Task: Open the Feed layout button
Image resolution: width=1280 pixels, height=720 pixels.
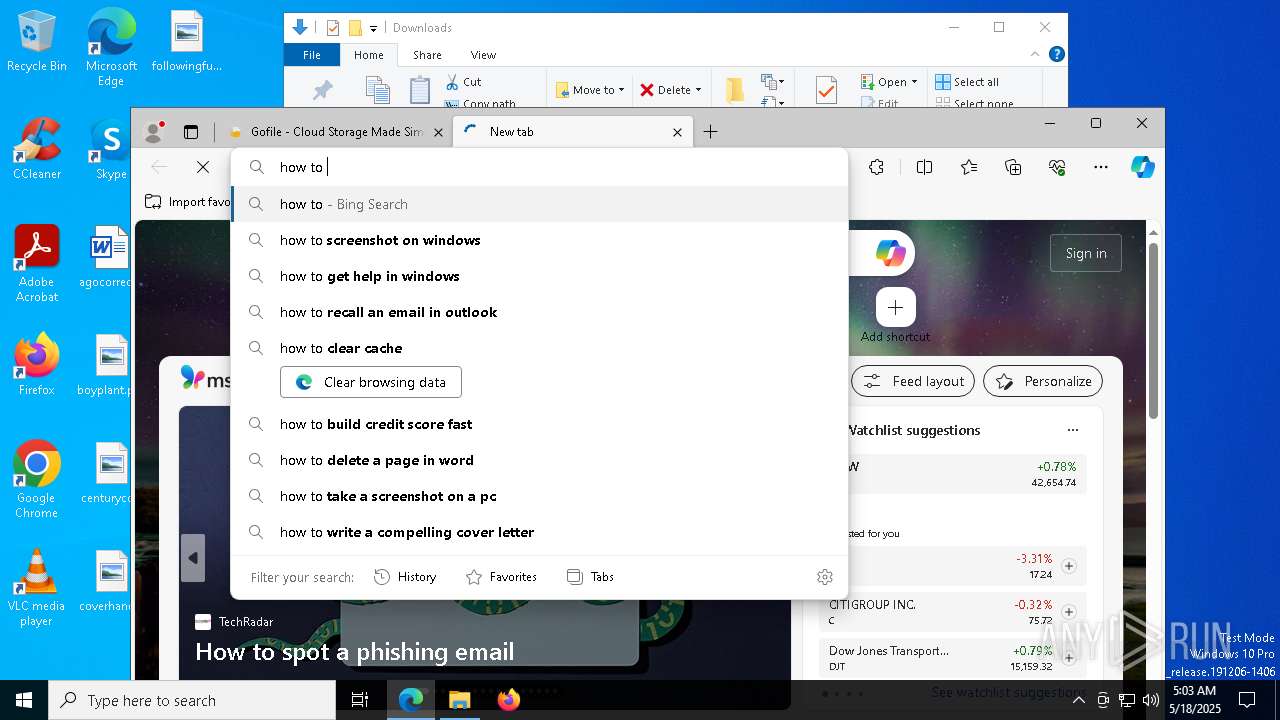Action: click(913, 381)
